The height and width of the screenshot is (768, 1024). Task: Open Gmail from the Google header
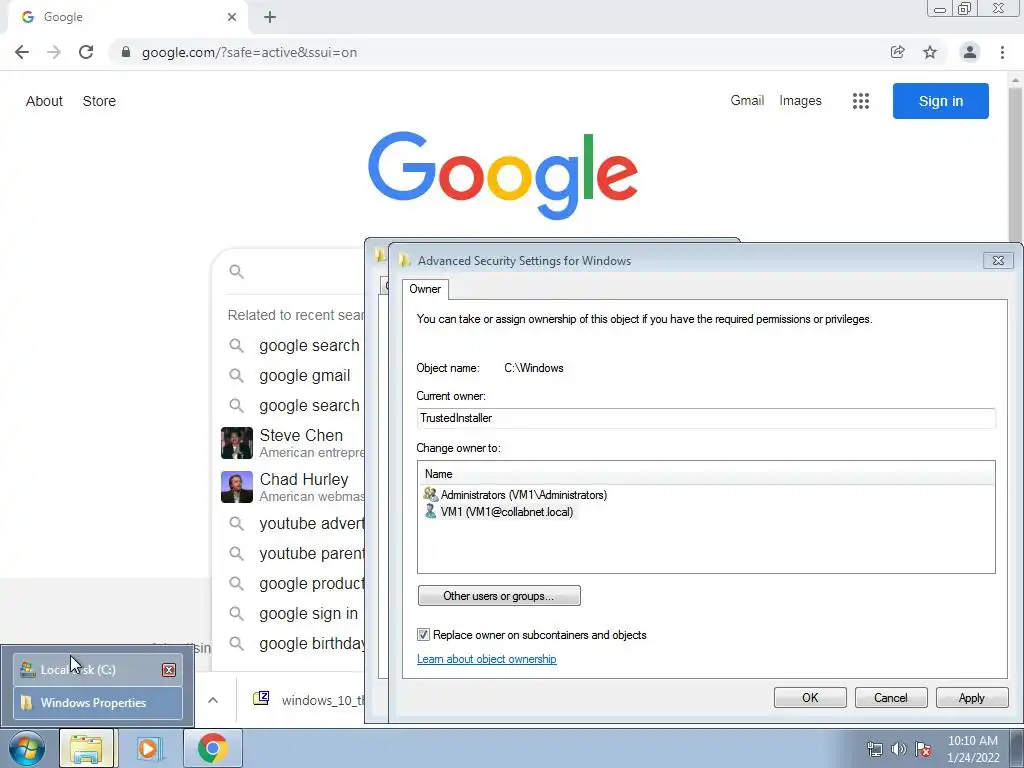tap(747, 101)
